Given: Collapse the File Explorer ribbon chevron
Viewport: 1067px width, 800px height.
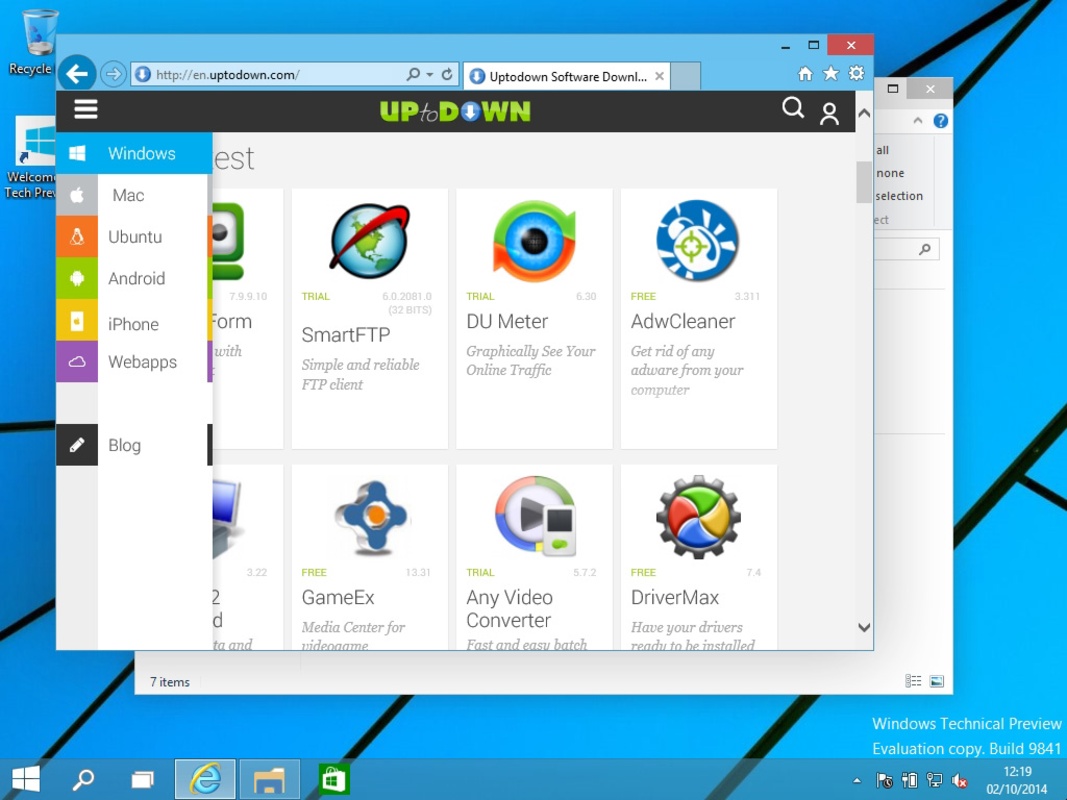Looking at the screenshot, I should [x=916, y=120].
